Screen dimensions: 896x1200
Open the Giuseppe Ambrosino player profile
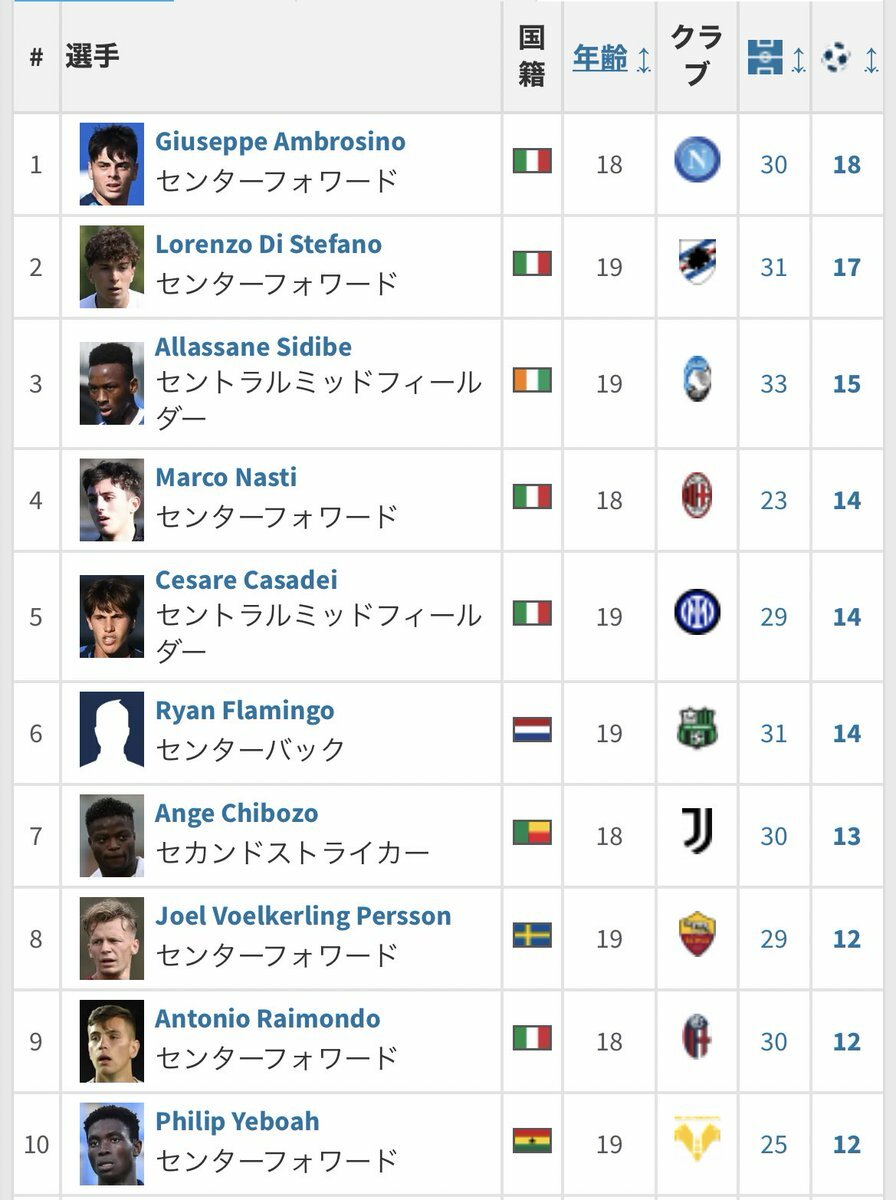pos(280,141)
